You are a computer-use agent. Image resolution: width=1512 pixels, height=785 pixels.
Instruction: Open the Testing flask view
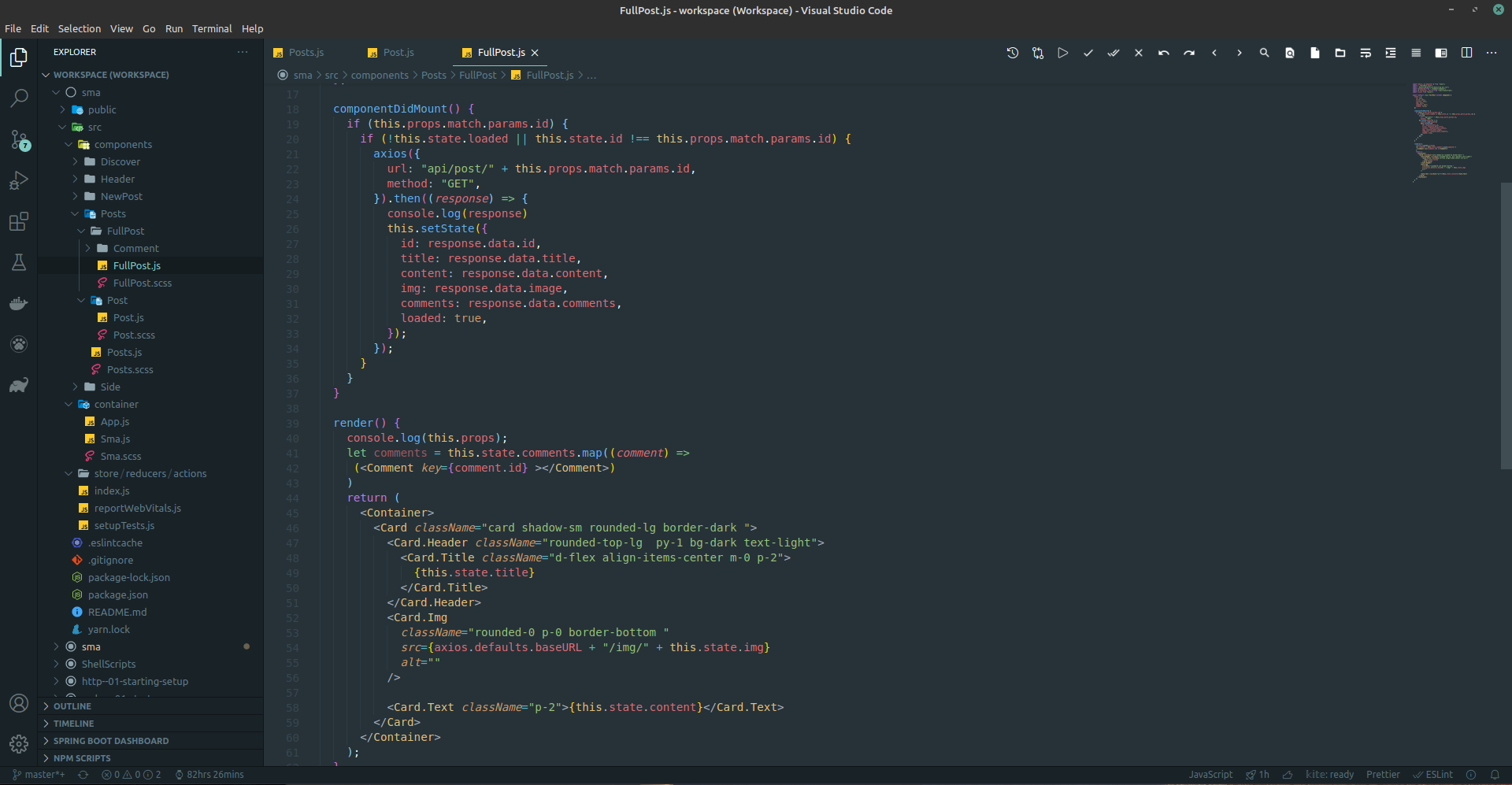coord(19,262)
